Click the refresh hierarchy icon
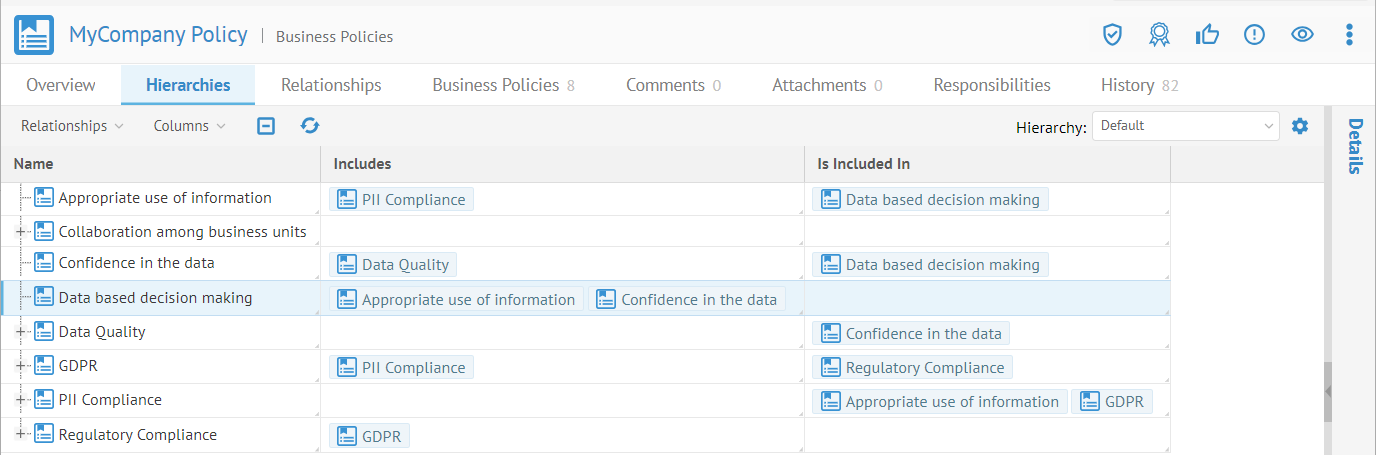The width and height of the screenshot is (1376, 455). [310, 126]
